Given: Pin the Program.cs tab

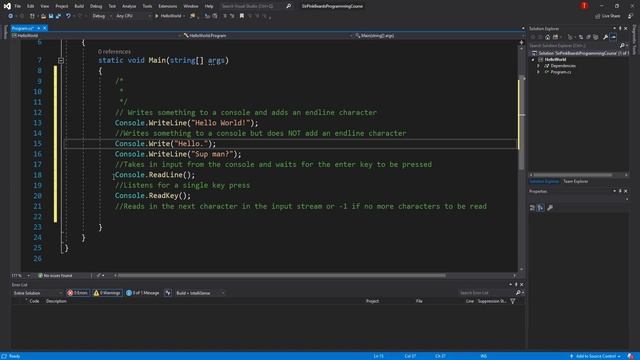Looking at the screenshot, I should (38, 28).
